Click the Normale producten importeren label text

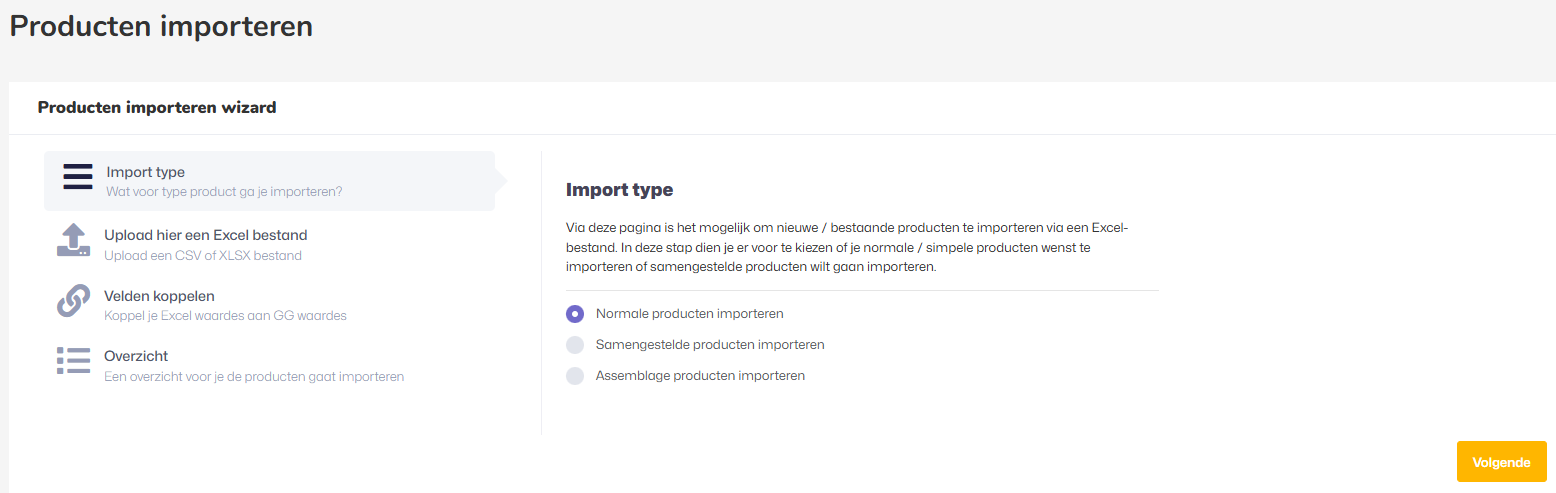(x=690, y=314)
